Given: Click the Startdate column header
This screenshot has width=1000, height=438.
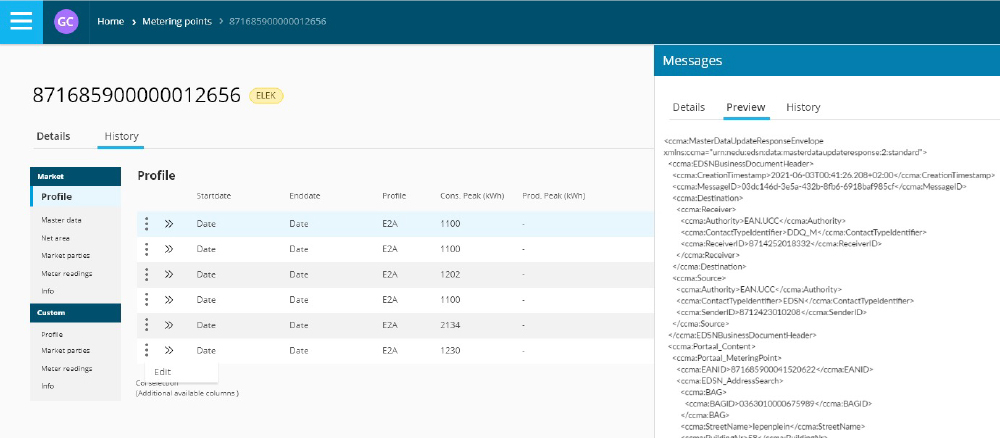Looking at the screenshot, I should pyautogui.click(x=214, y=196).
